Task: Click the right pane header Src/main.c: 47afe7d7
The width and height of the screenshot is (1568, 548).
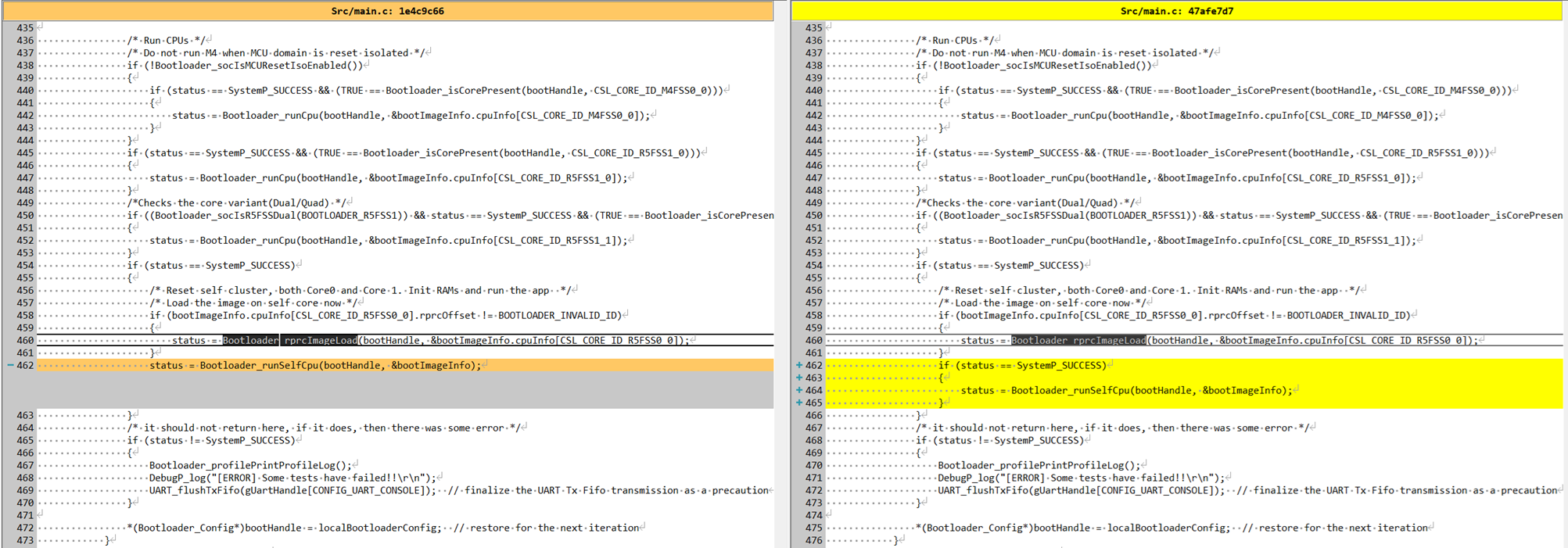Action: pos(1177,11)
